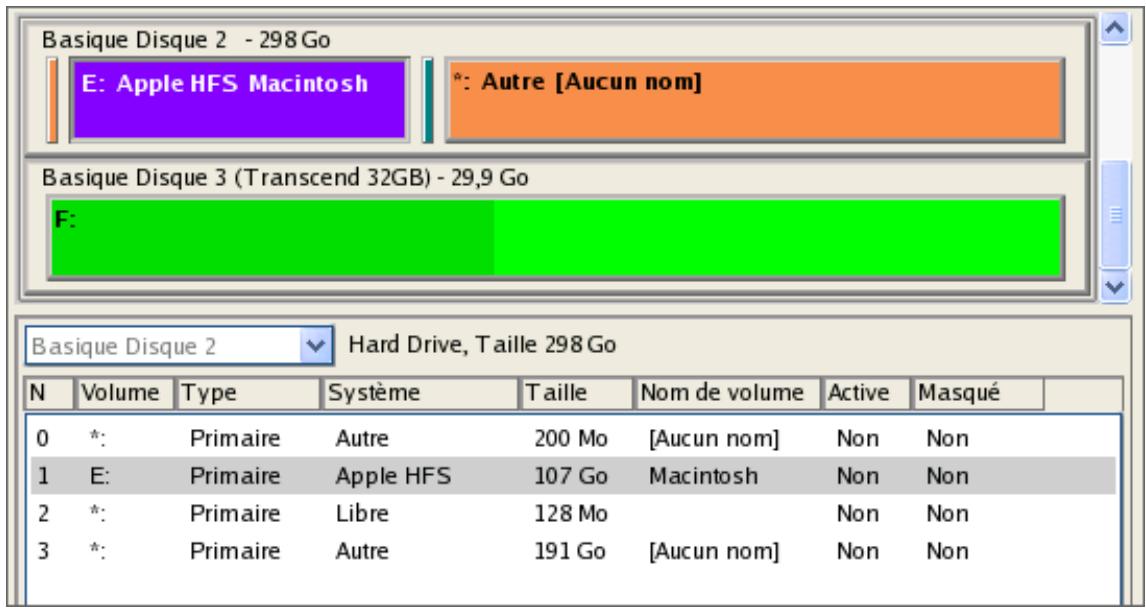1146x609 pixels.
Task: Select the Libre partition row
Action: tap(572, 514)
